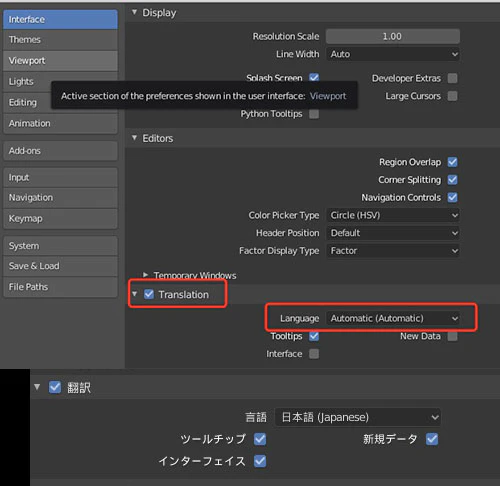Image resolution: width=500 pixels, height=486 pixels.
Task: Switch to the Keymap section
Action: pyautogui.click(x=60, y=219)
